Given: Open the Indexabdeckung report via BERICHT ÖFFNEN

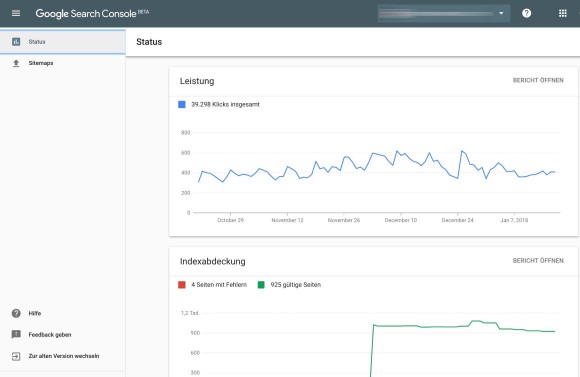Looking at the screenshot, I should 538,261.
